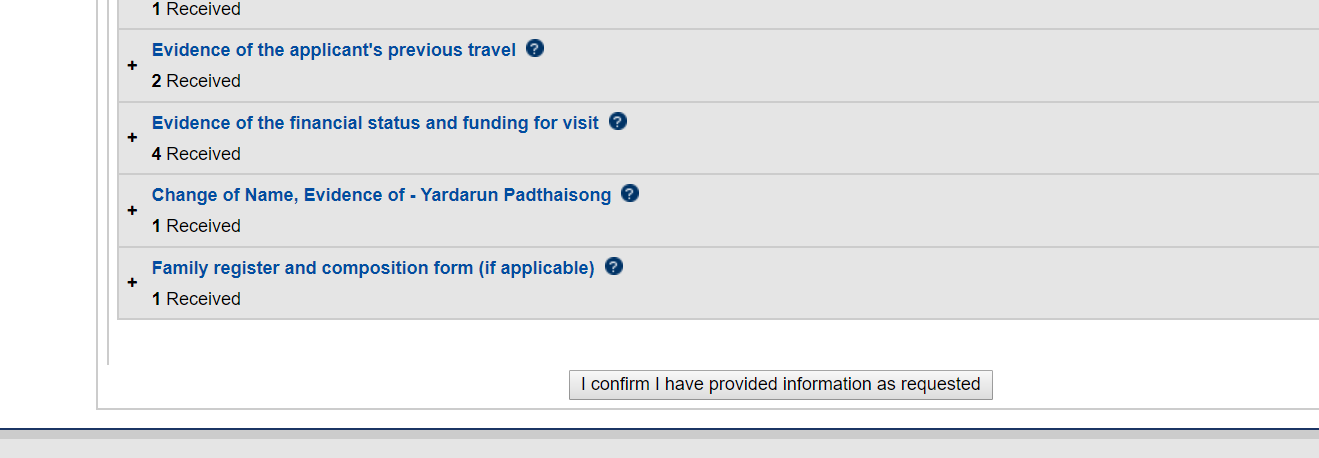Screen dimensions: 1319x458
Task: Open Change of Name Yardarun Padthaisong link
Action: pyautogui.click(x=381, y=195)
